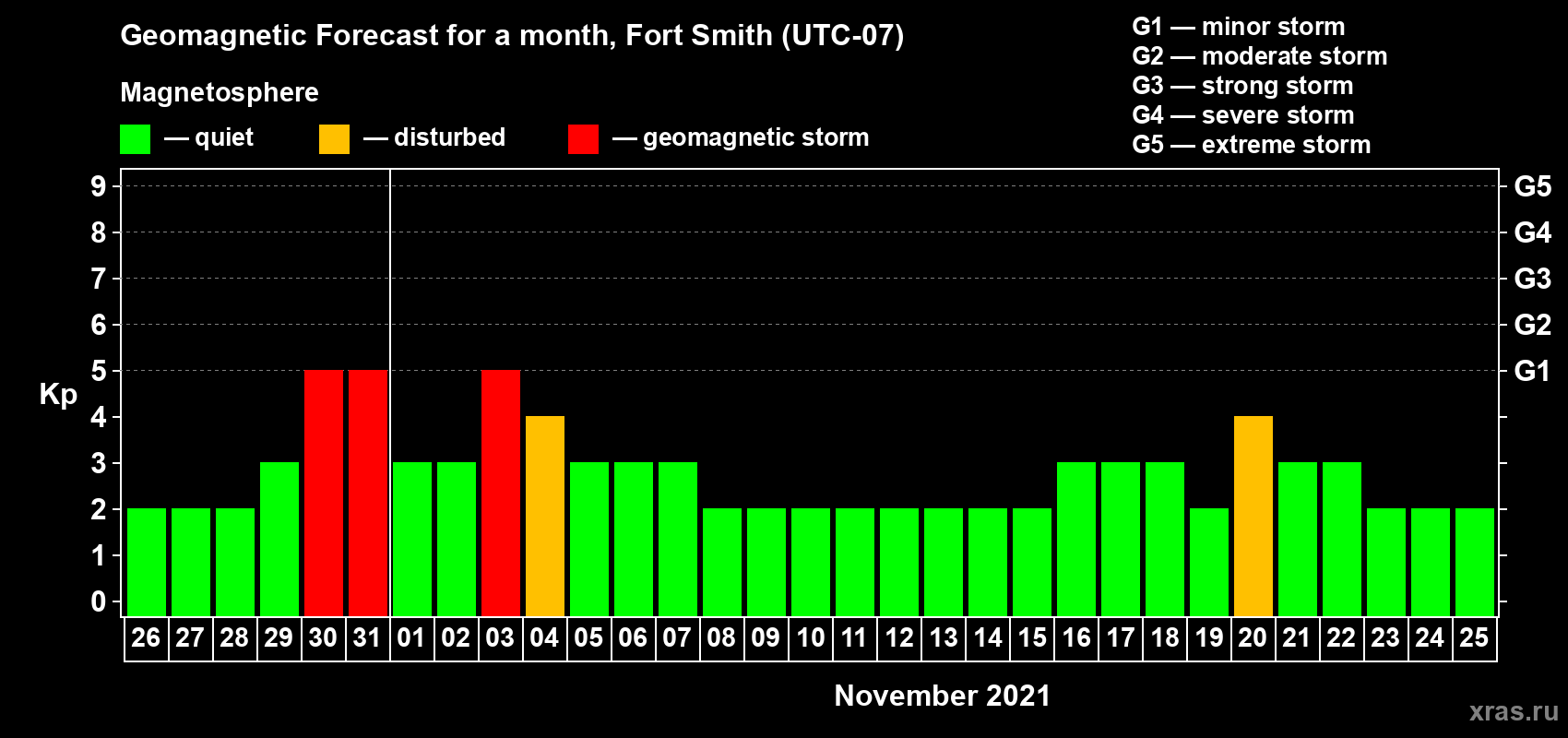The height and width of the screenshot is (738, 1568).
Task: Select the green bar for day 25
Action: pos(1475,562)
